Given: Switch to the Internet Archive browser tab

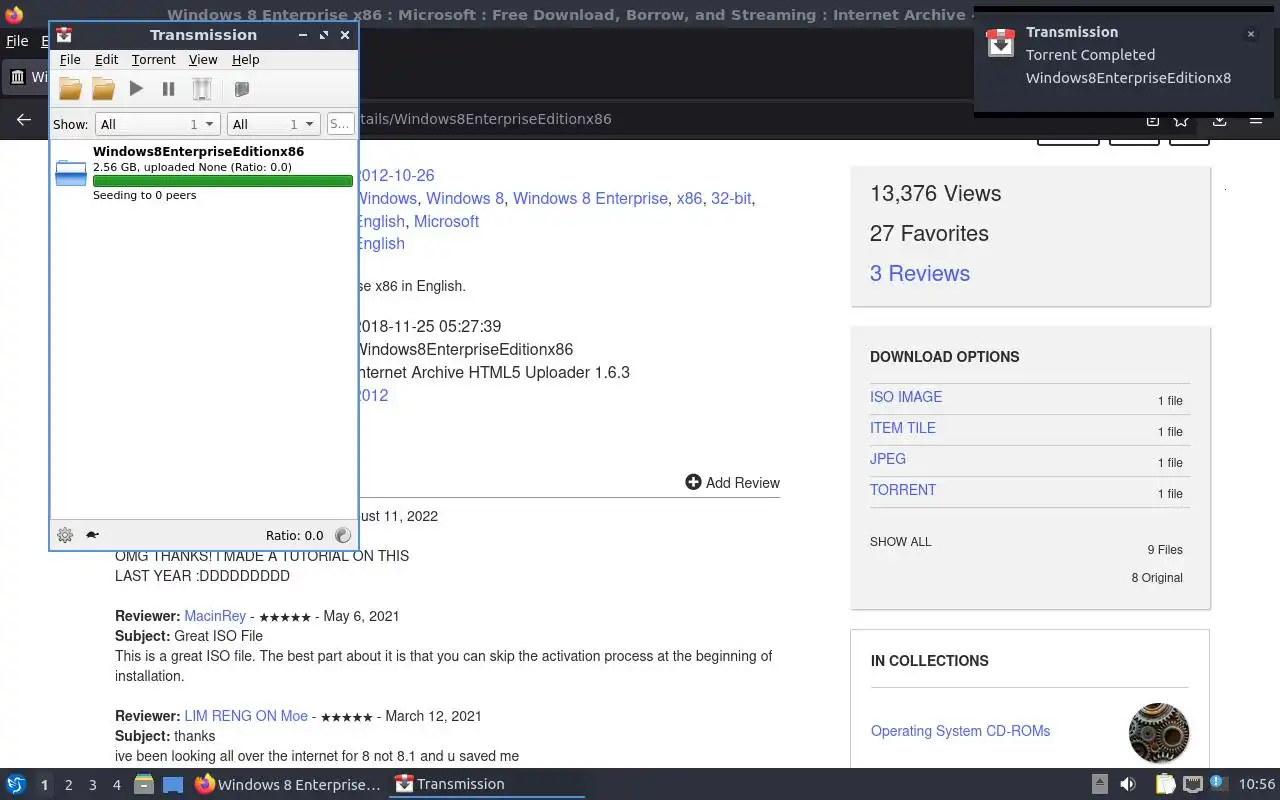Looking at the screenshot, I should pyautogui.click(x=27, y=77).
